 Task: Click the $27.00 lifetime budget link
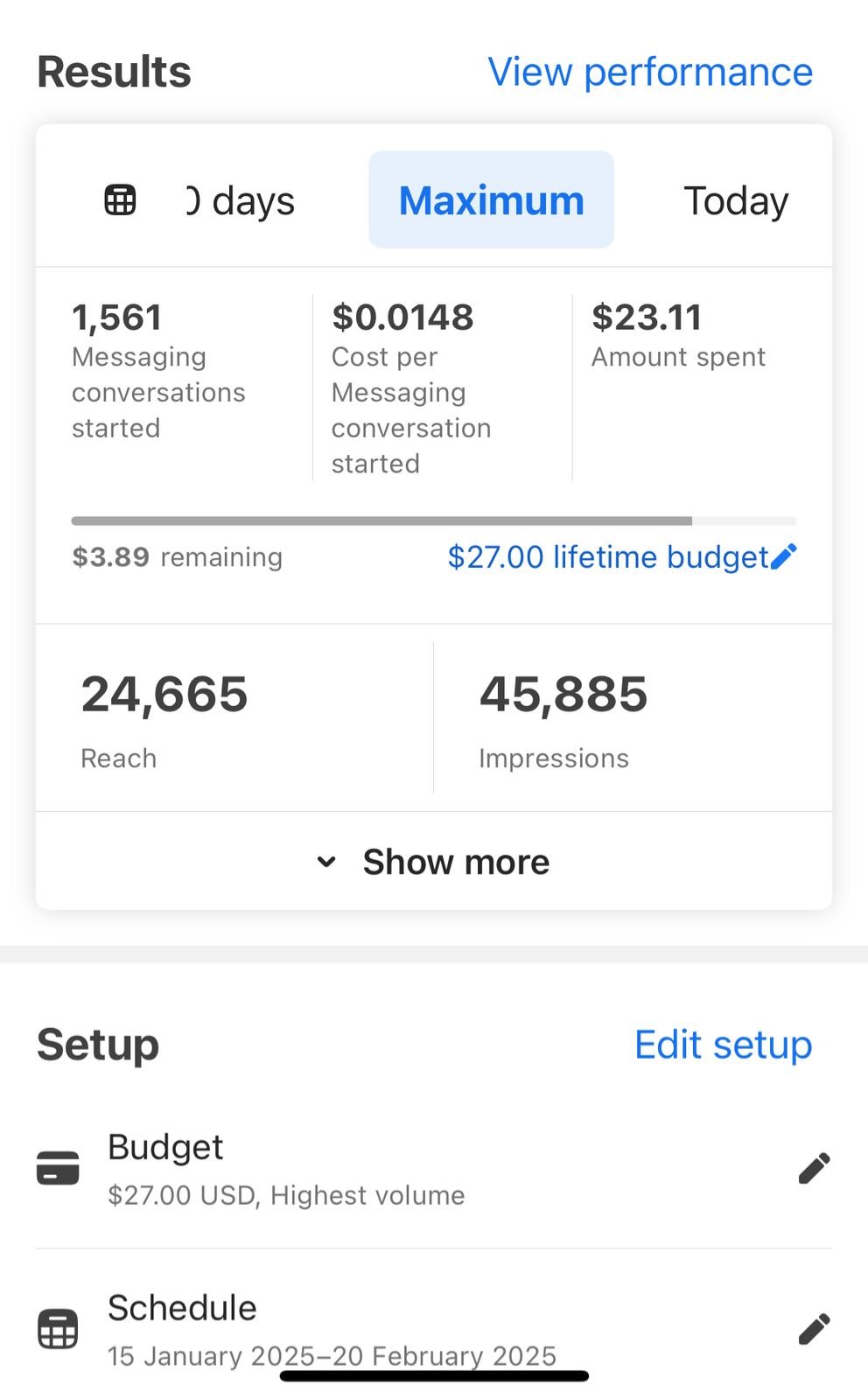(x=607, y=556)
